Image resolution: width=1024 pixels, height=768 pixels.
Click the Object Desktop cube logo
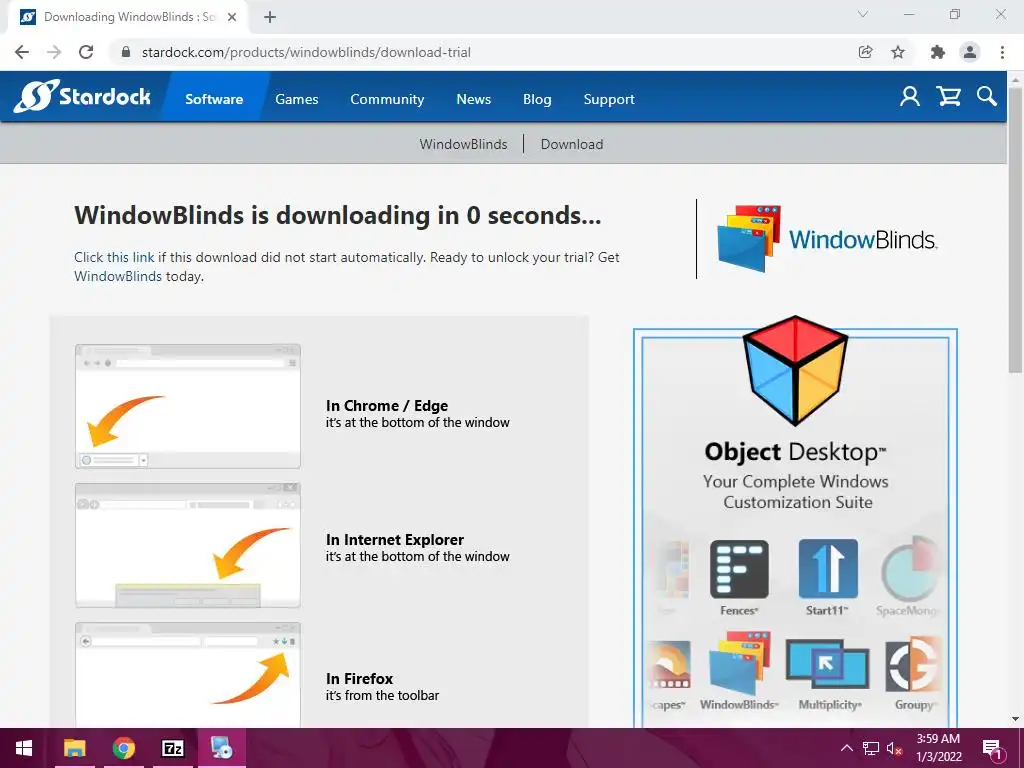(795, 370)
